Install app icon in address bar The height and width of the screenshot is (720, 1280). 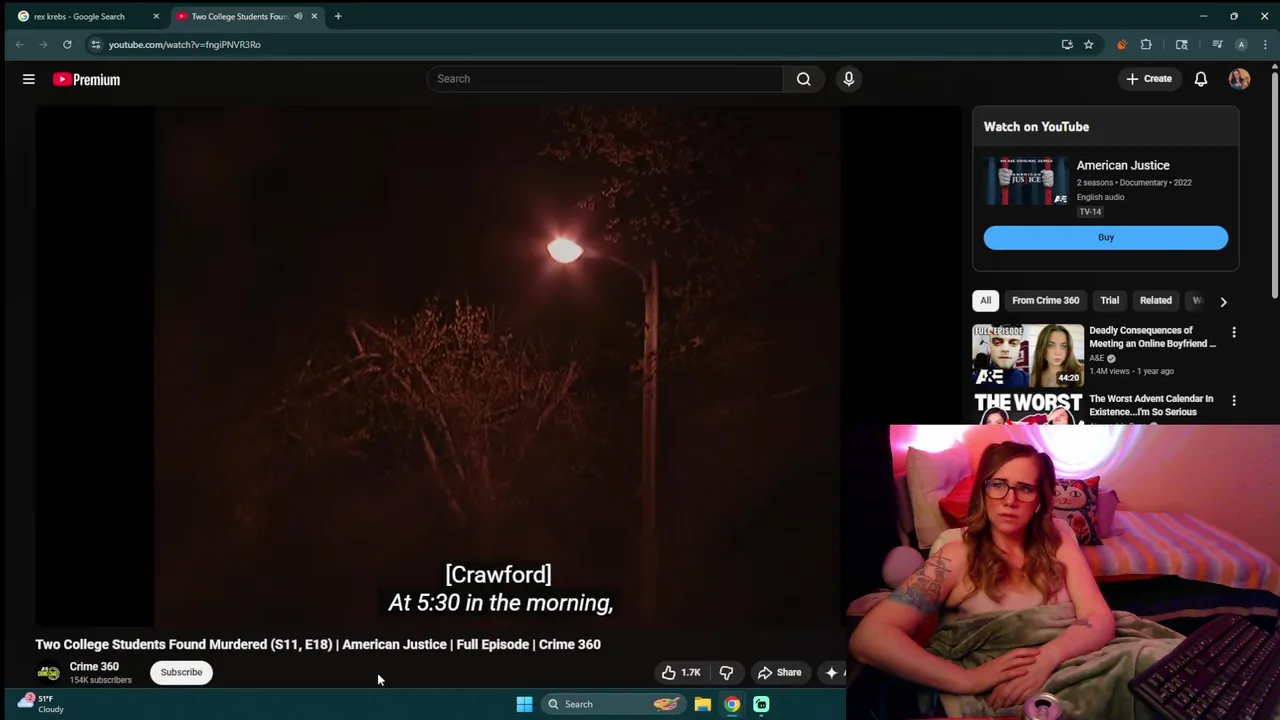coord(1067,44)
